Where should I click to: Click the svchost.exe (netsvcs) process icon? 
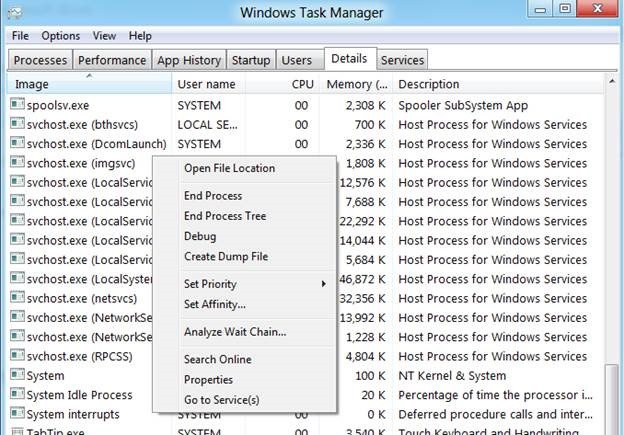(17, 297)
